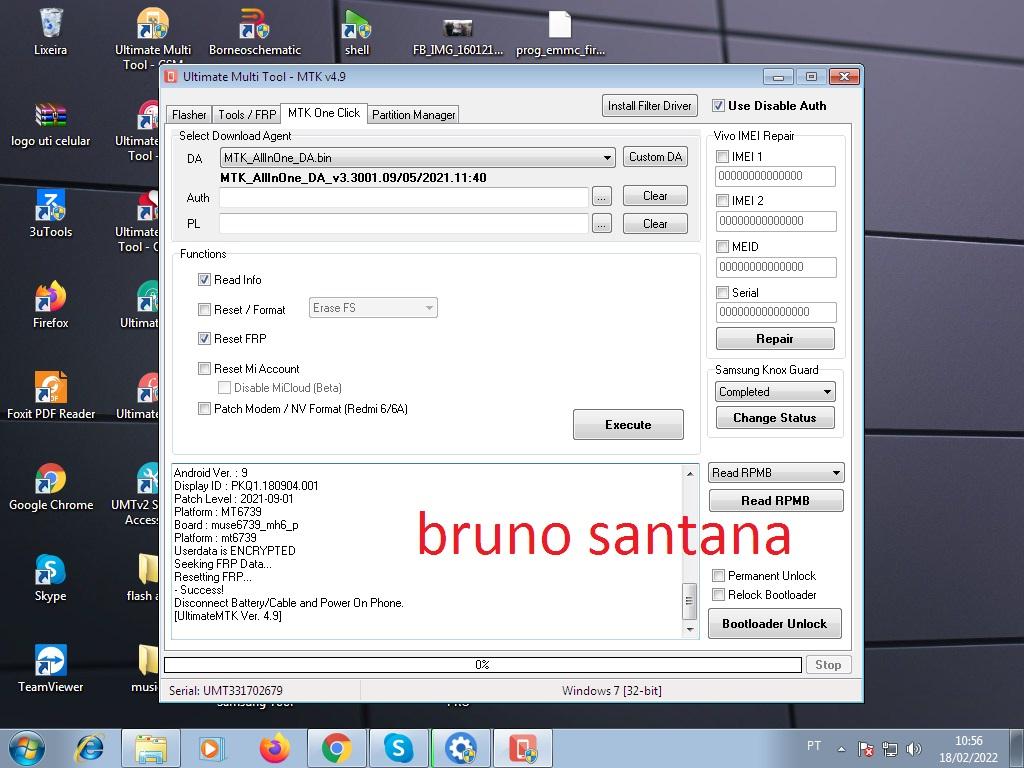Viewport: 1024px width, 768px height.
Task: Select the Firefox desktop shortcut
Action: [50, 305]
